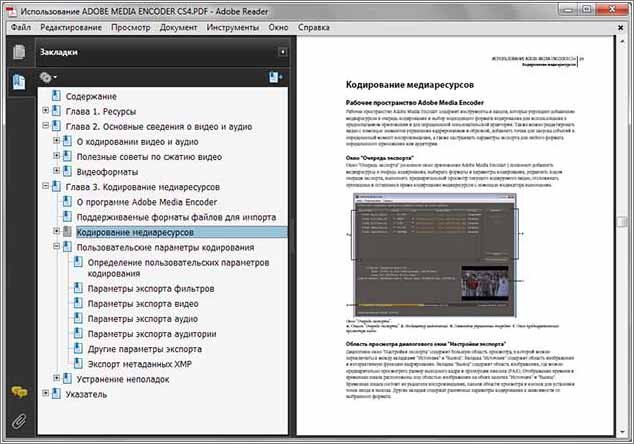This screenshot has height=444, width=634.
Task: Click bookmark icon beside Параметры экспорта аудитории
Action: (x=78, y=333)
